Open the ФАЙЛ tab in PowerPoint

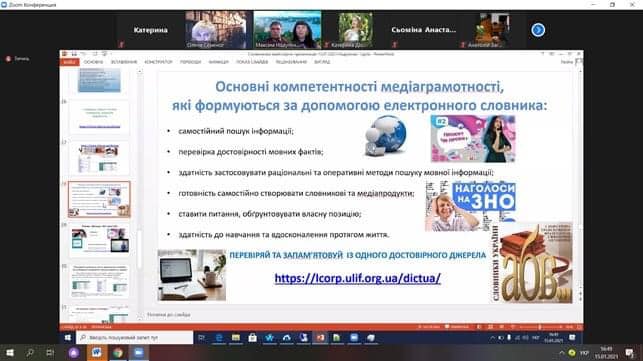[69, 62]
